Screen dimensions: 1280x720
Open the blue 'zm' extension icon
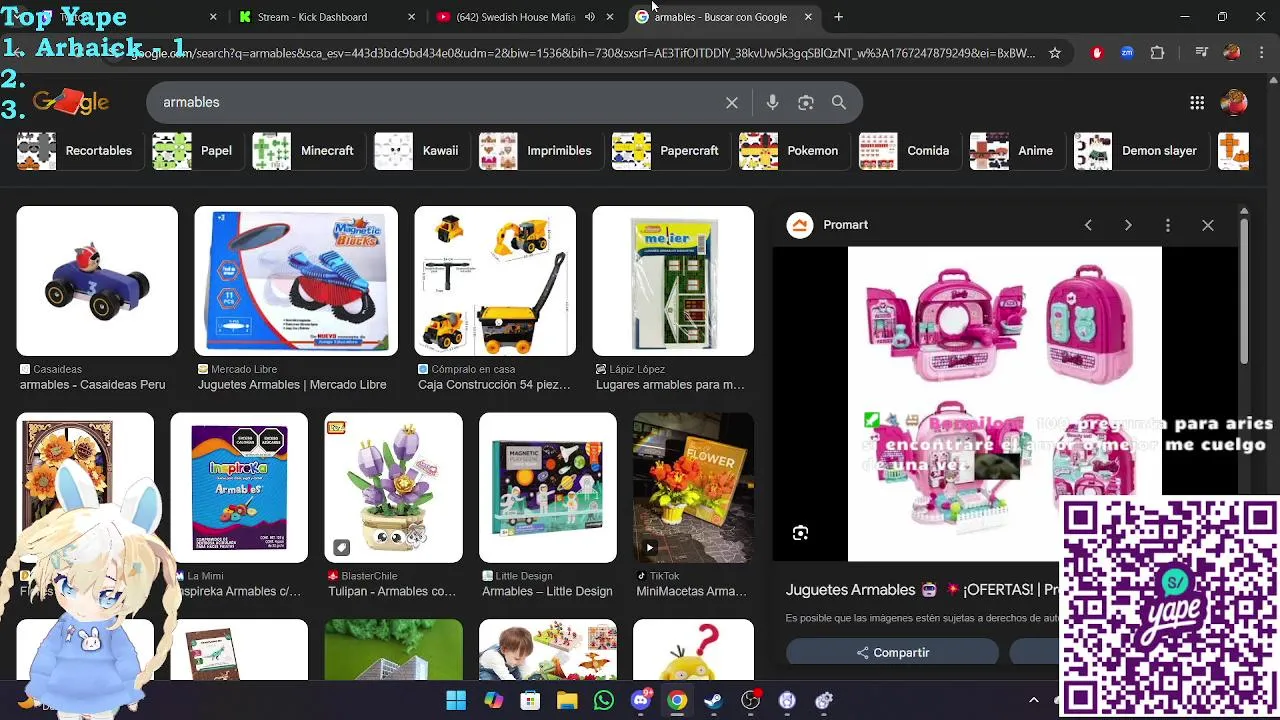[x=1127, y=53]
